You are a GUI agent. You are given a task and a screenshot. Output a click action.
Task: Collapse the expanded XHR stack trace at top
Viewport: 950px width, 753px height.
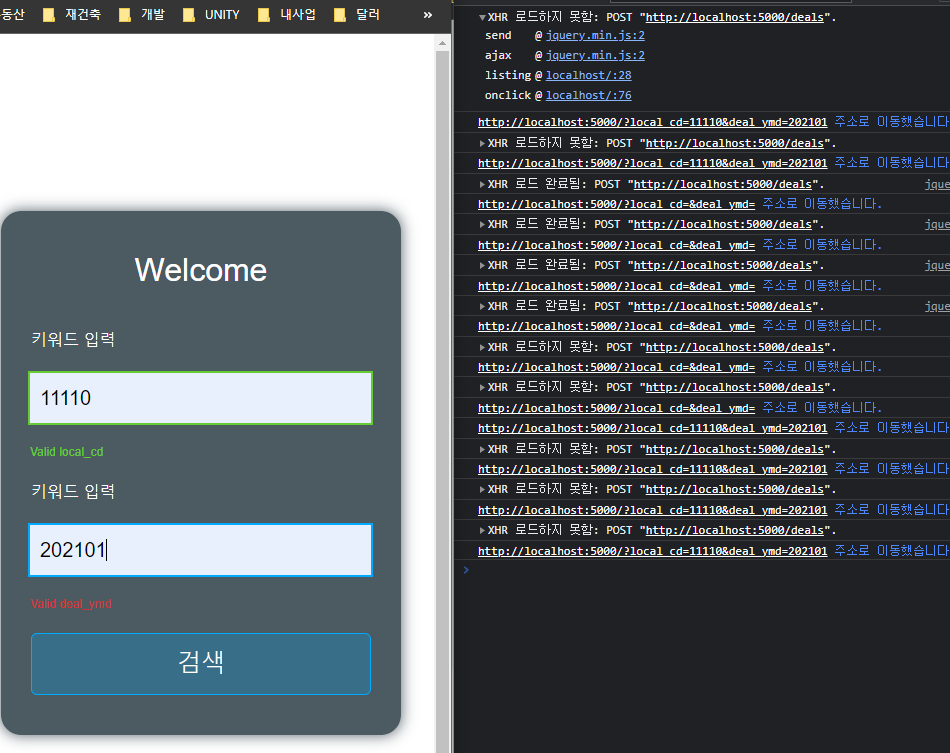pyautogui.click(x=483, y=18)
